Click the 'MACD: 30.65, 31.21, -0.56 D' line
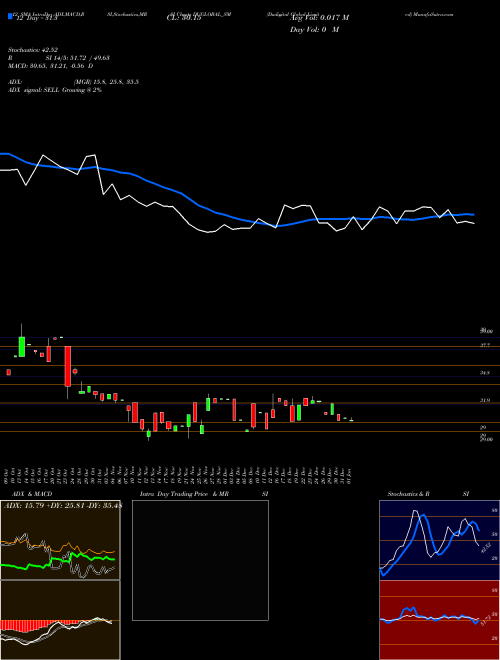500x660 pixels. [51, 66]
